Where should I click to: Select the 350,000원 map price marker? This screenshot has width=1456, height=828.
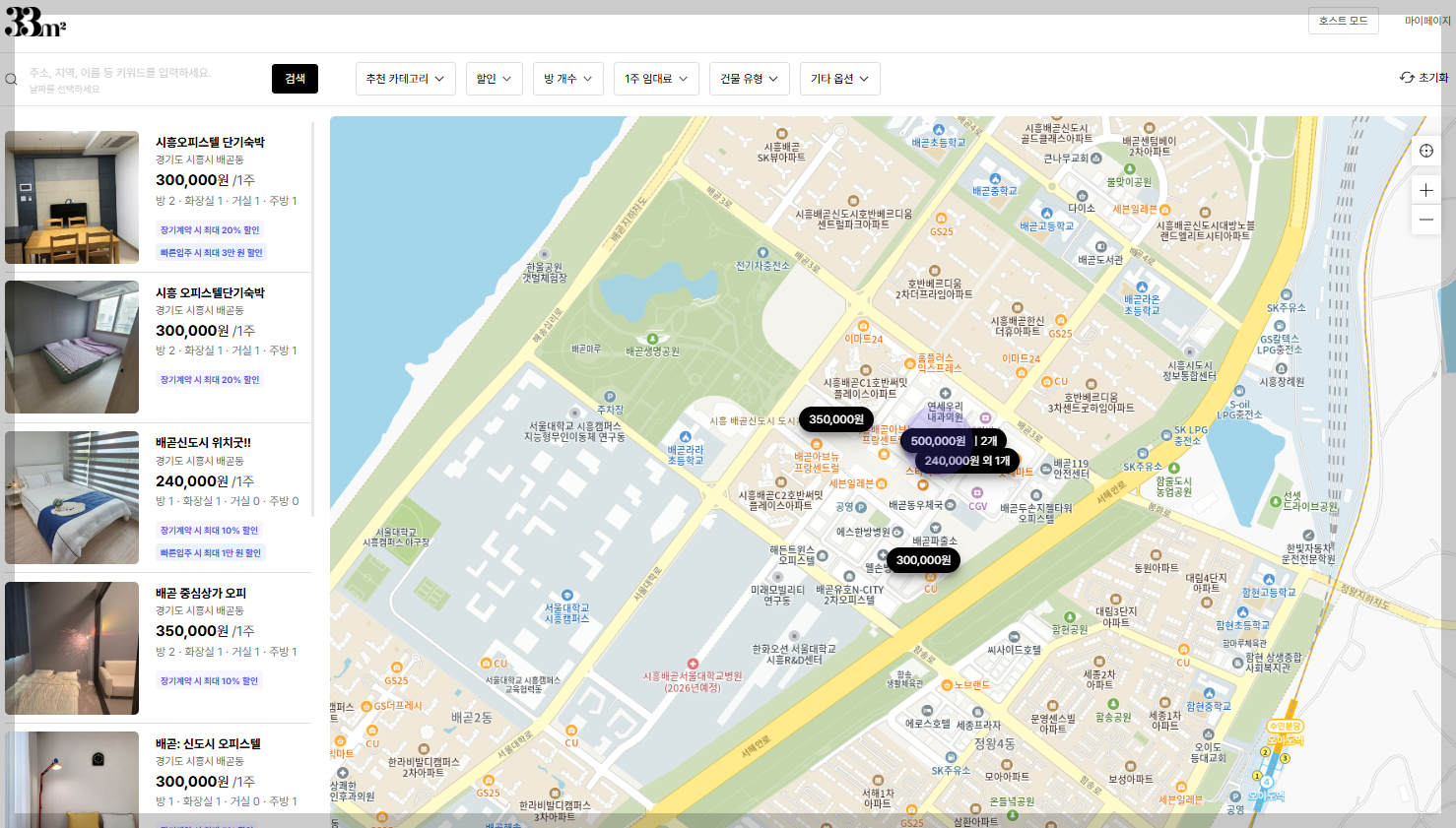[836, 419]
